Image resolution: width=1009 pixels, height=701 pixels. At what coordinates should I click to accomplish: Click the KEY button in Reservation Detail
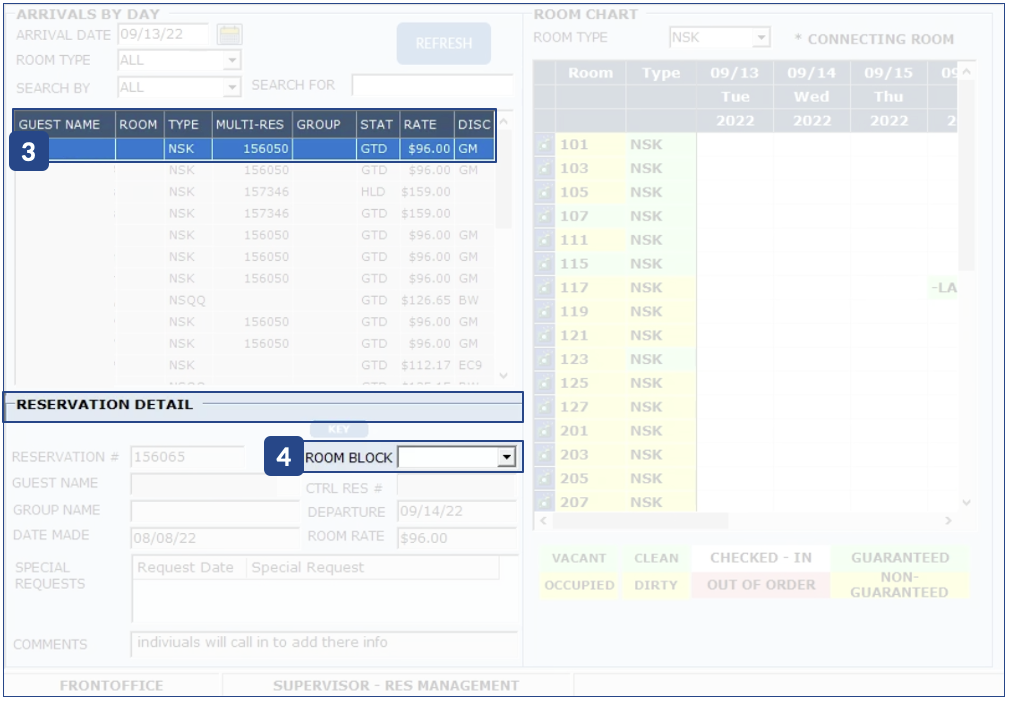[338, 429]
